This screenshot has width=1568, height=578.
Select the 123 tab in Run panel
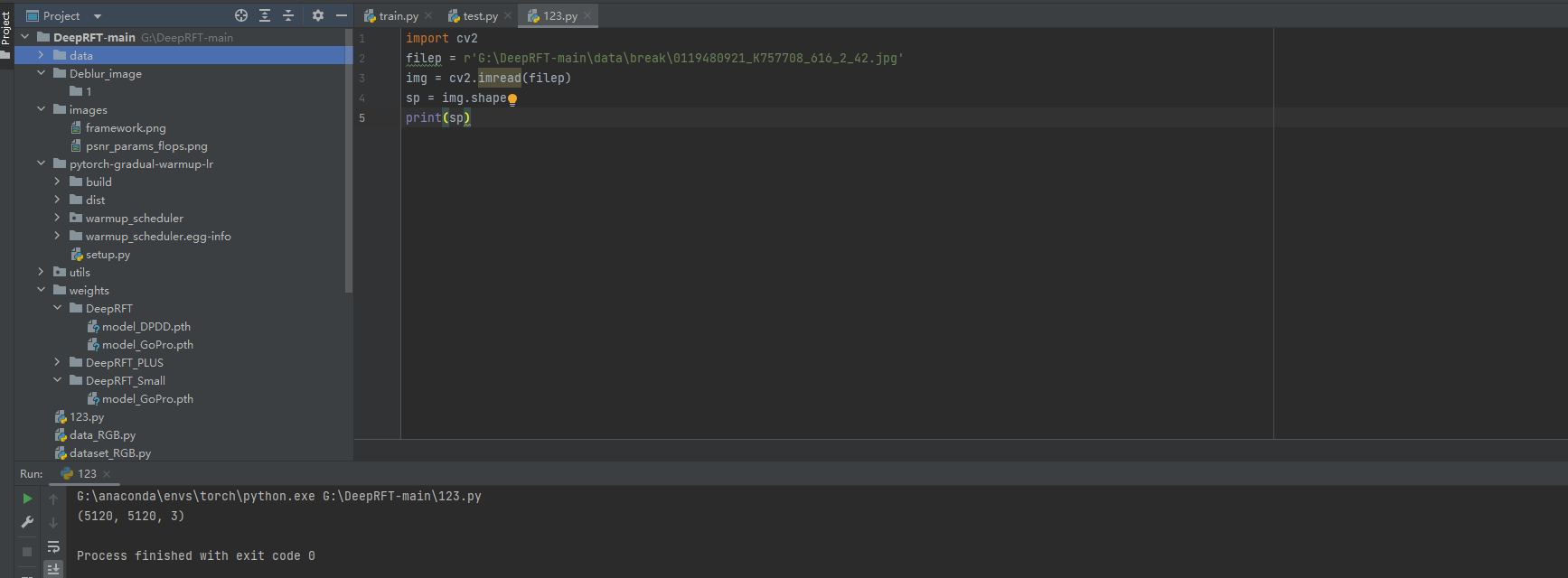(x=87, y=474)
